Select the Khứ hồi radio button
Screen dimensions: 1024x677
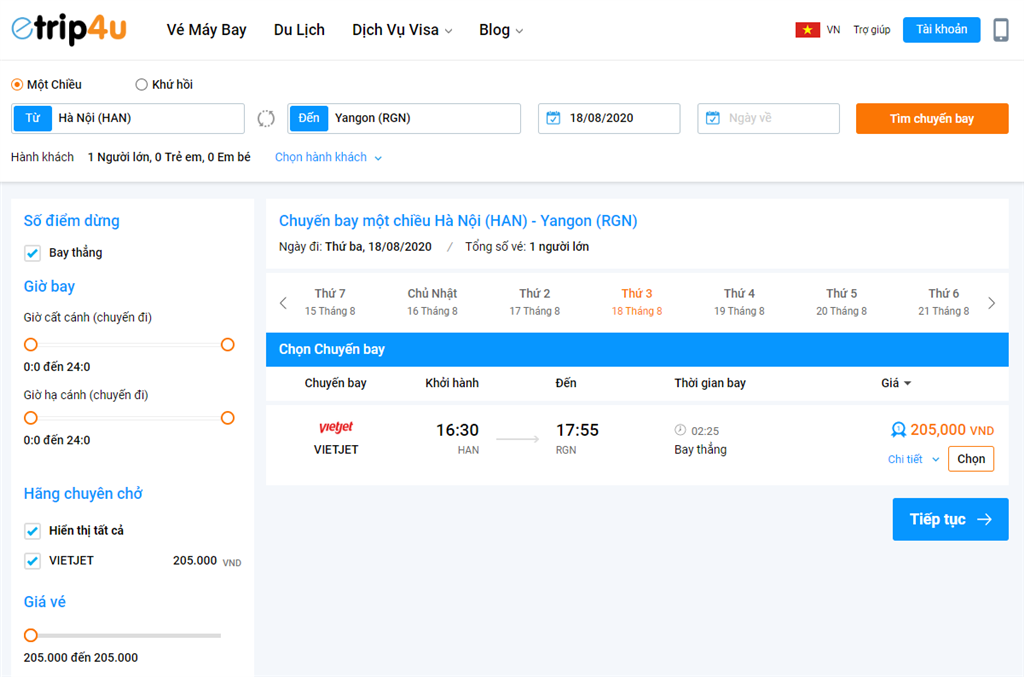[x=139, y=84]
